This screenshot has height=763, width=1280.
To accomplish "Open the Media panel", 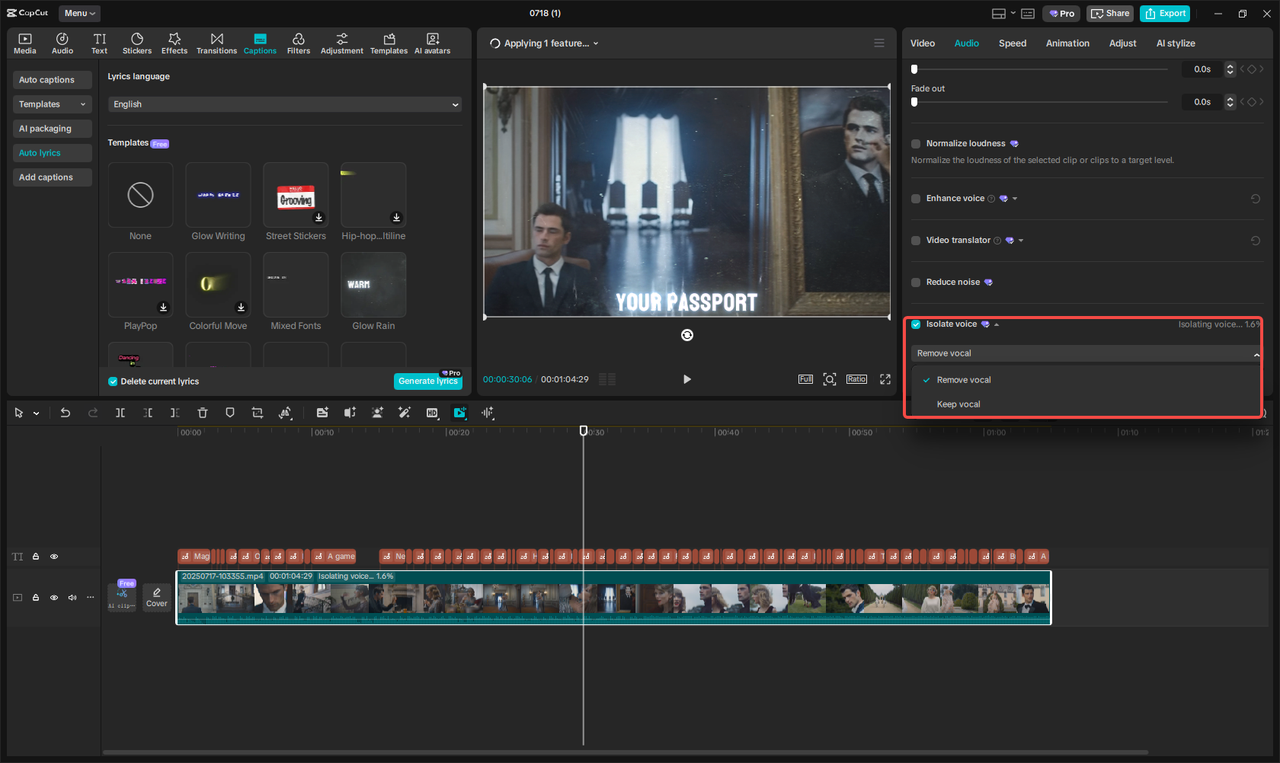I will coord(25,43).
